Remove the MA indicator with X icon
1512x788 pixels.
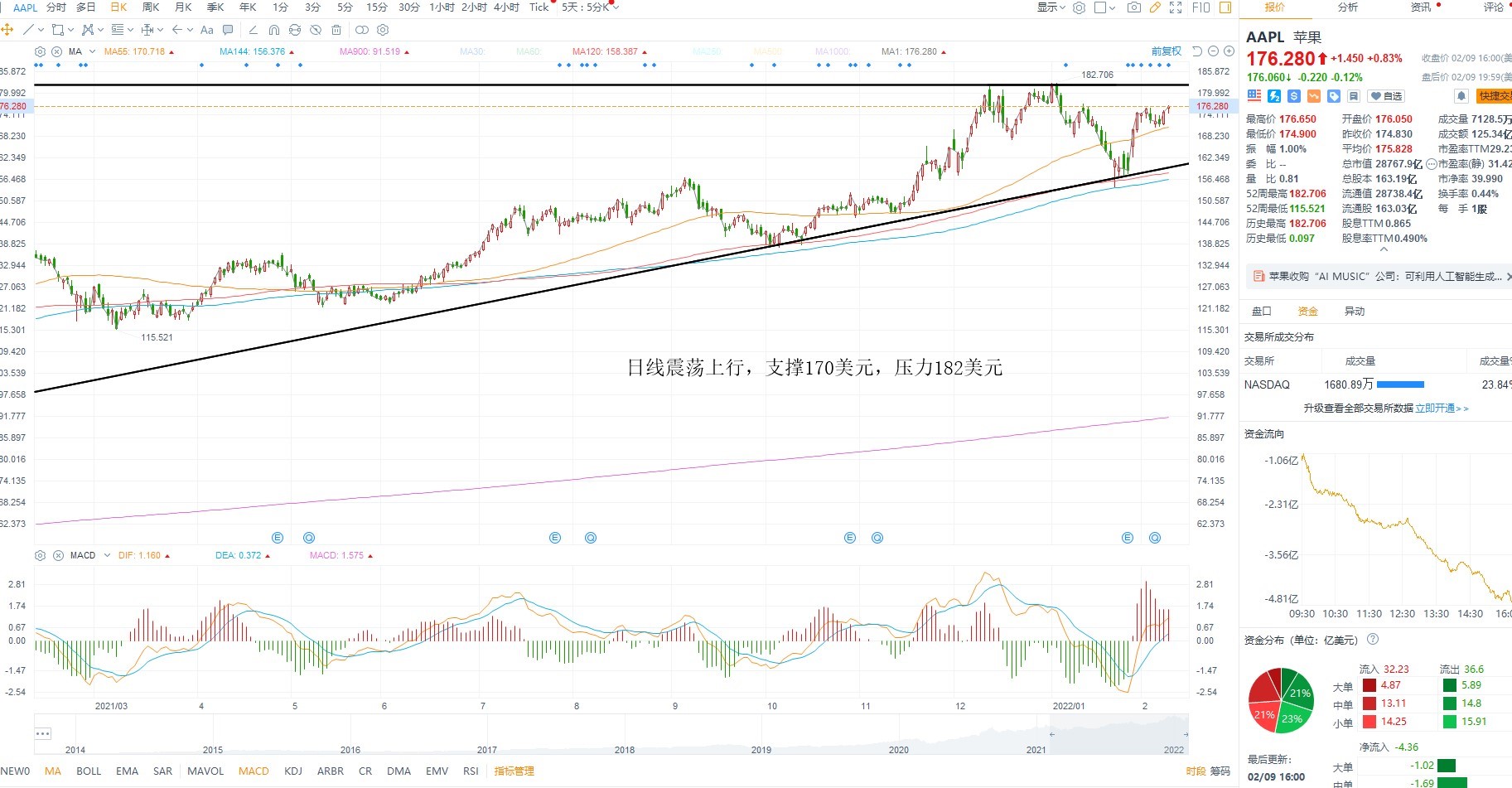pos(57,51)
